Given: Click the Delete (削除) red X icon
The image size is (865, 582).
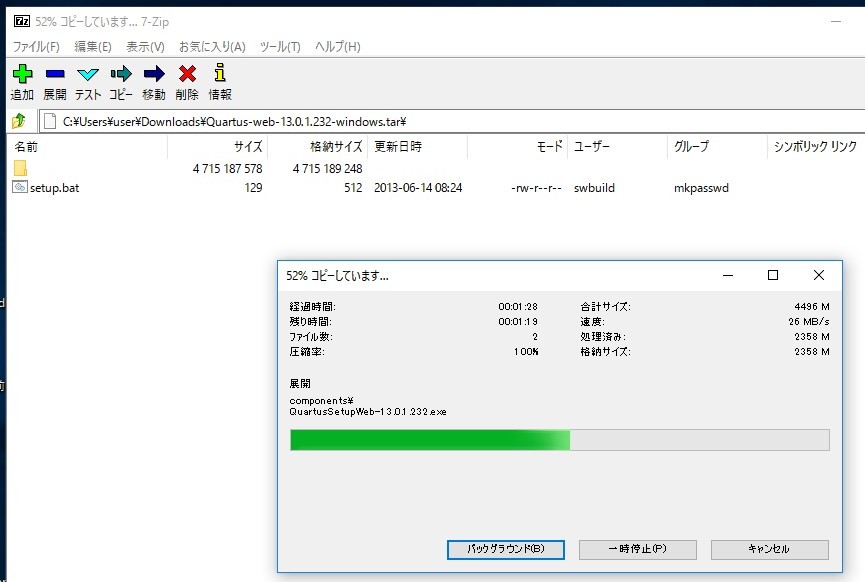Looking at the screenshot, I should click(187, 73).
